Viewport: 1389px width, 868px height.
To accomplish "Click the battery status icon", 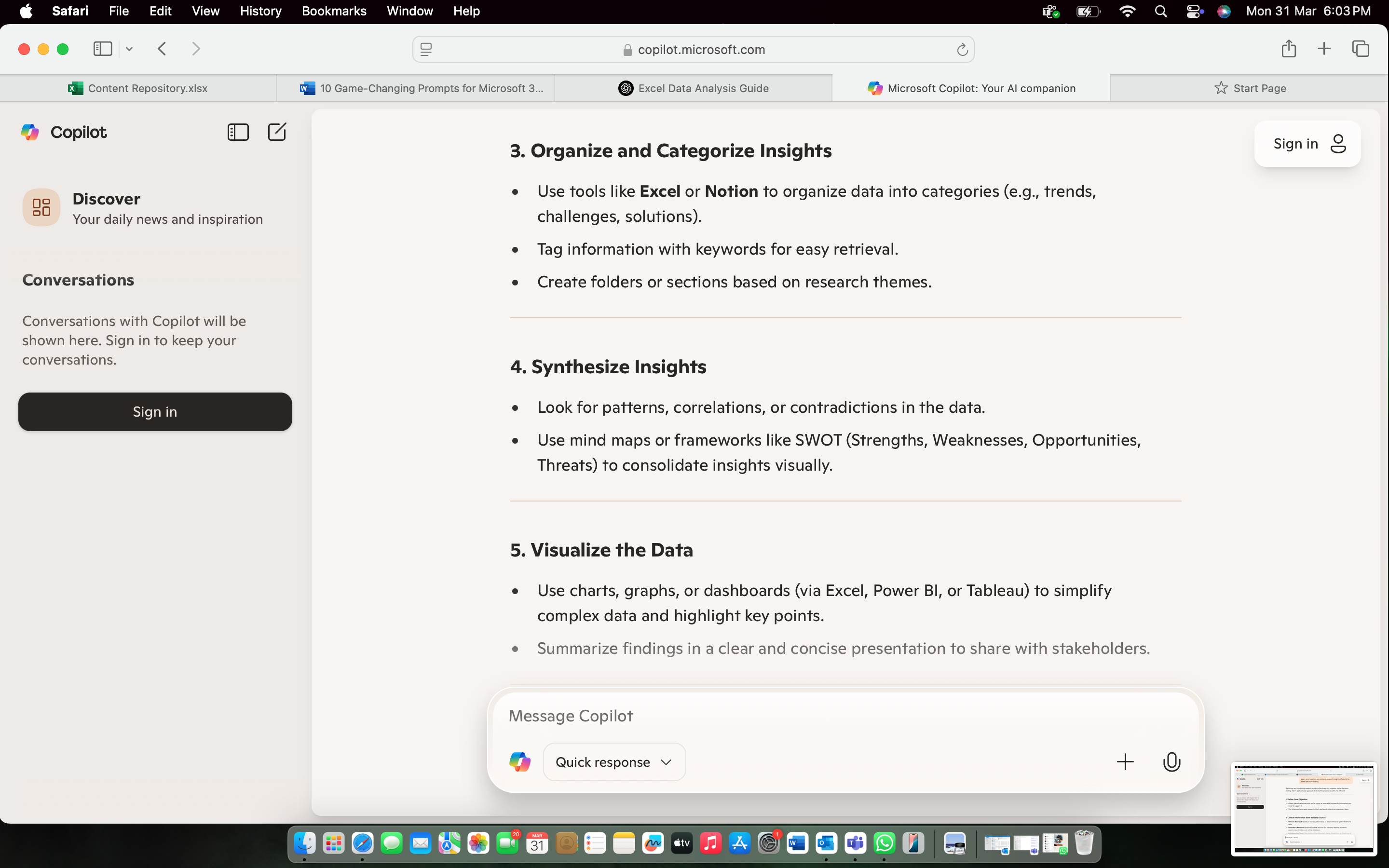I will 1088,11.
